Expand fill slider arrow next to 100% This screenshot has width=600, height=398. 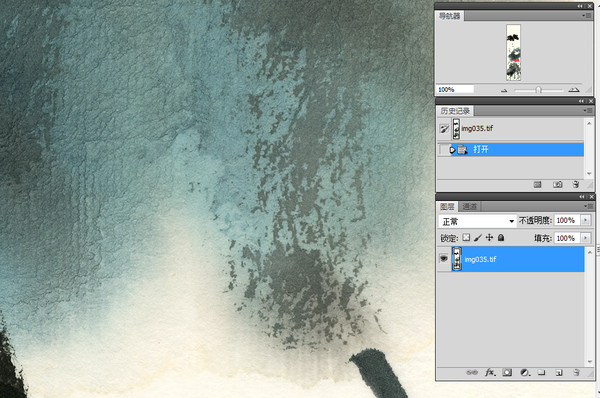pos(585,238)
